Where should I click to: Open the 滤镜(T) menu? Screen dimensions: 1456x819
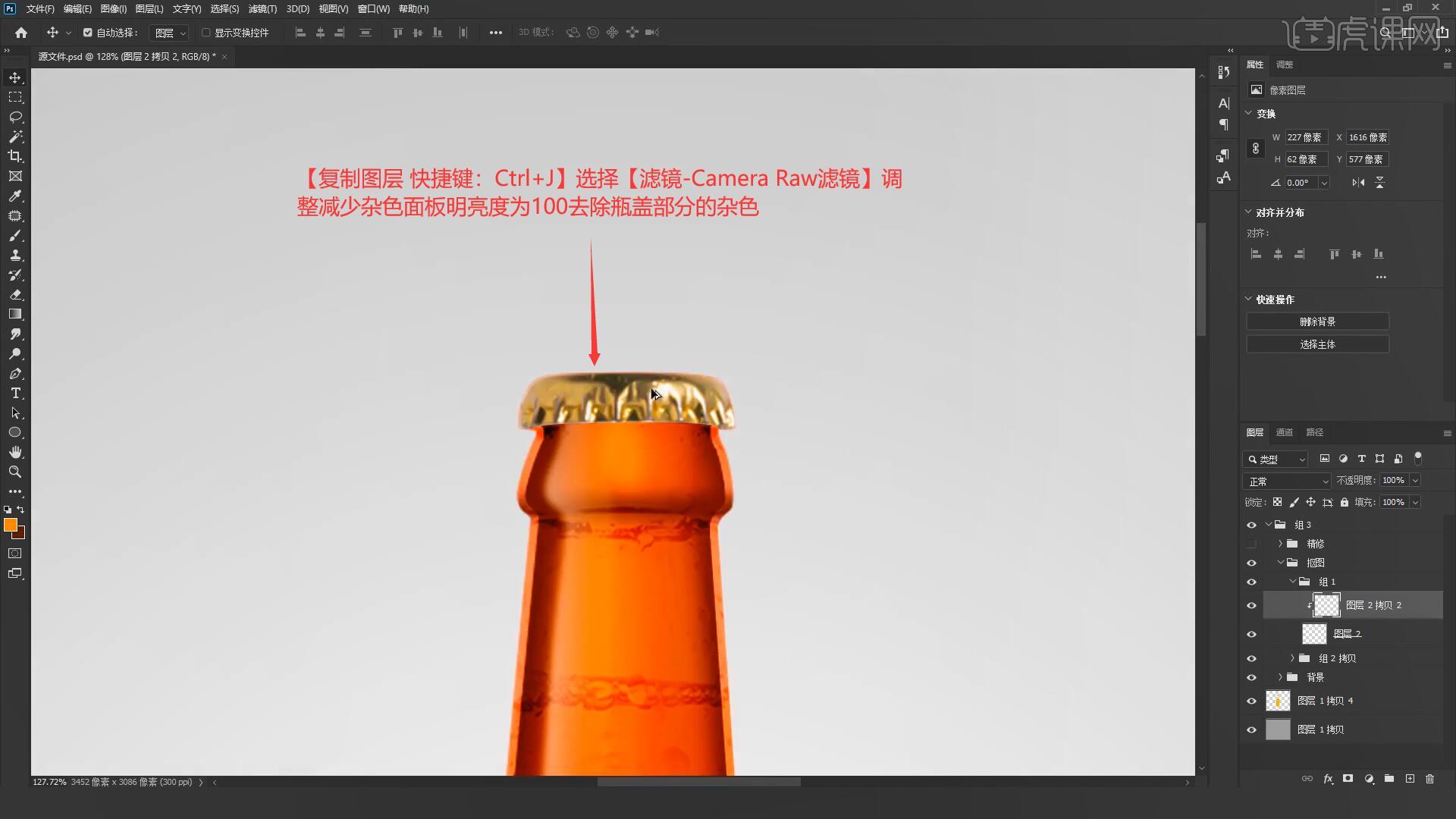click(262, 9)
